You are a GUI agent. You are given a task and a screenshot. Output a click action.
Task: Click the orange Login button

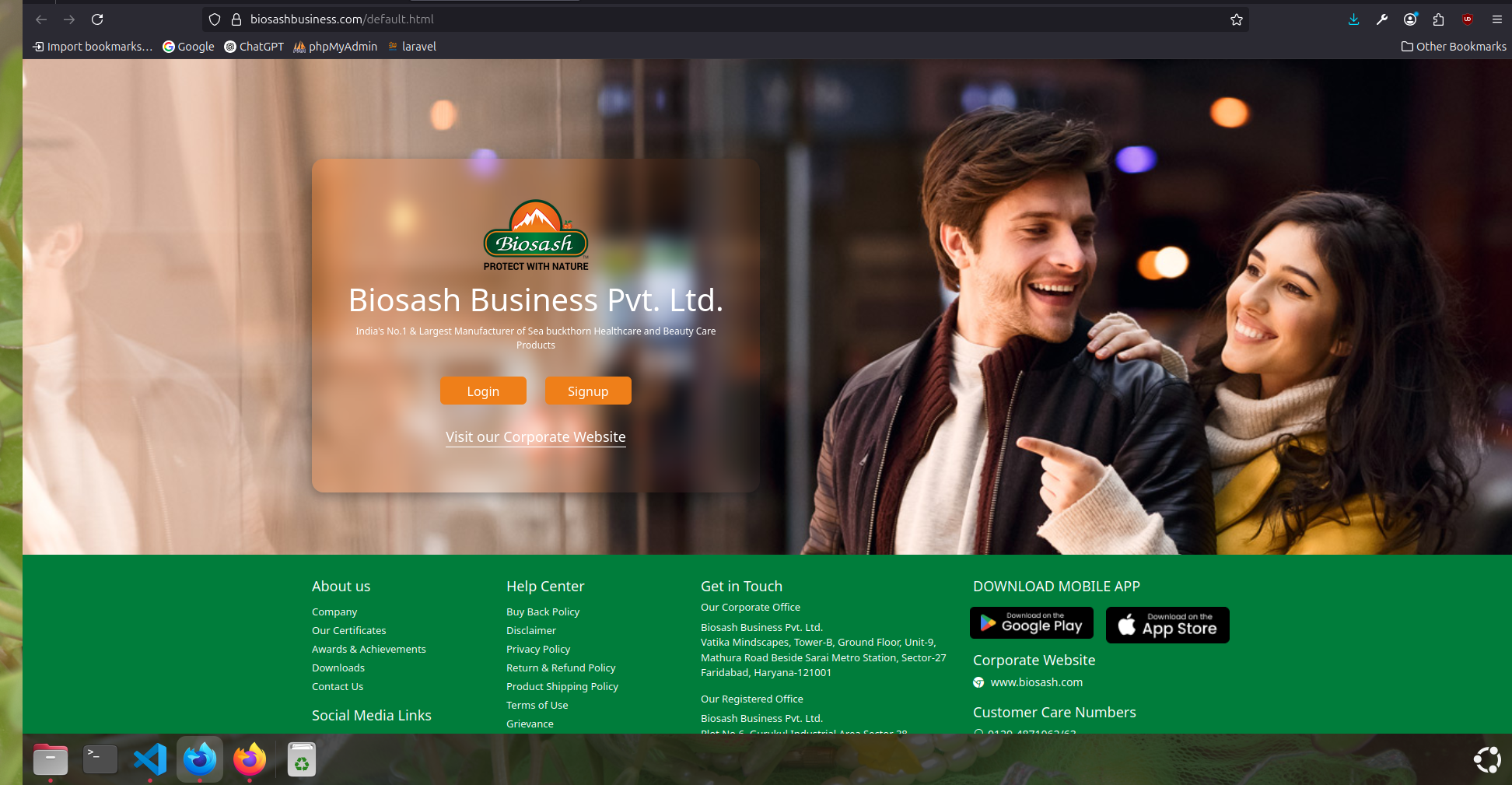pyautogui.click(x=483, y=391)
